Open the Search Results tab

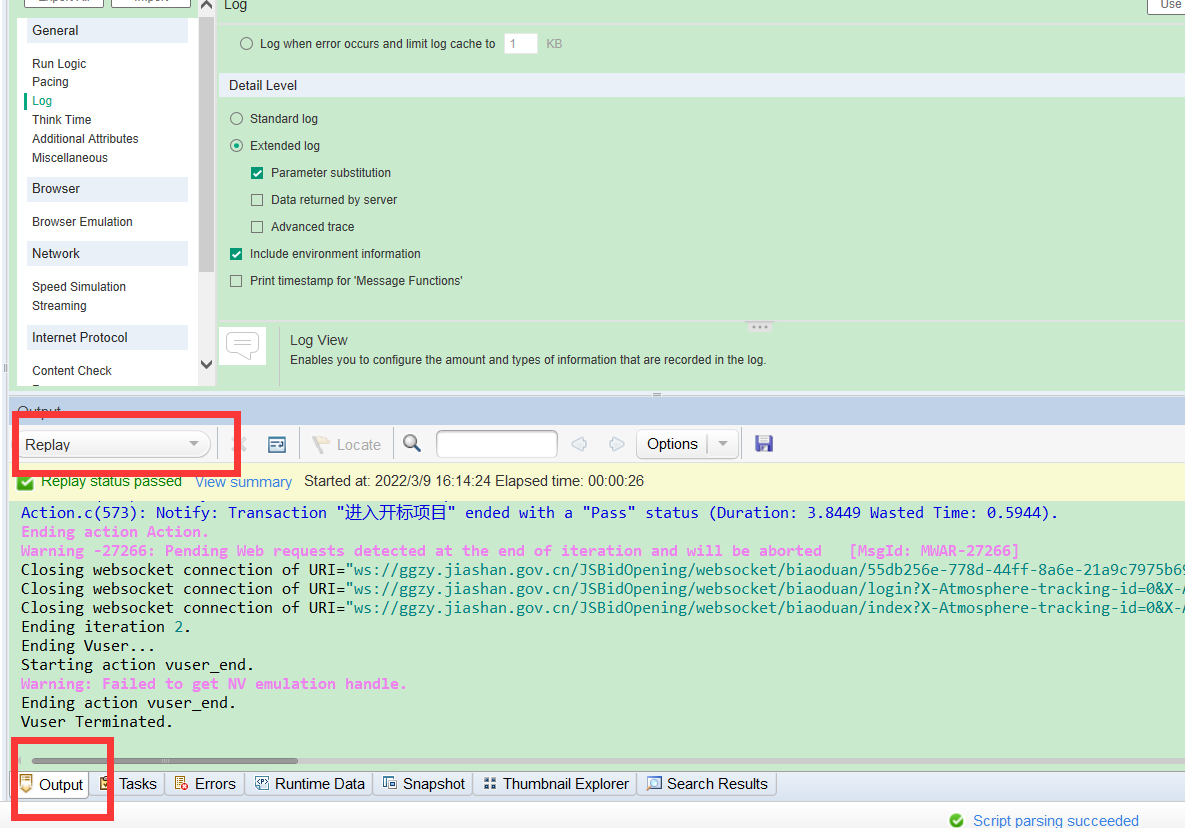point(707,784)
